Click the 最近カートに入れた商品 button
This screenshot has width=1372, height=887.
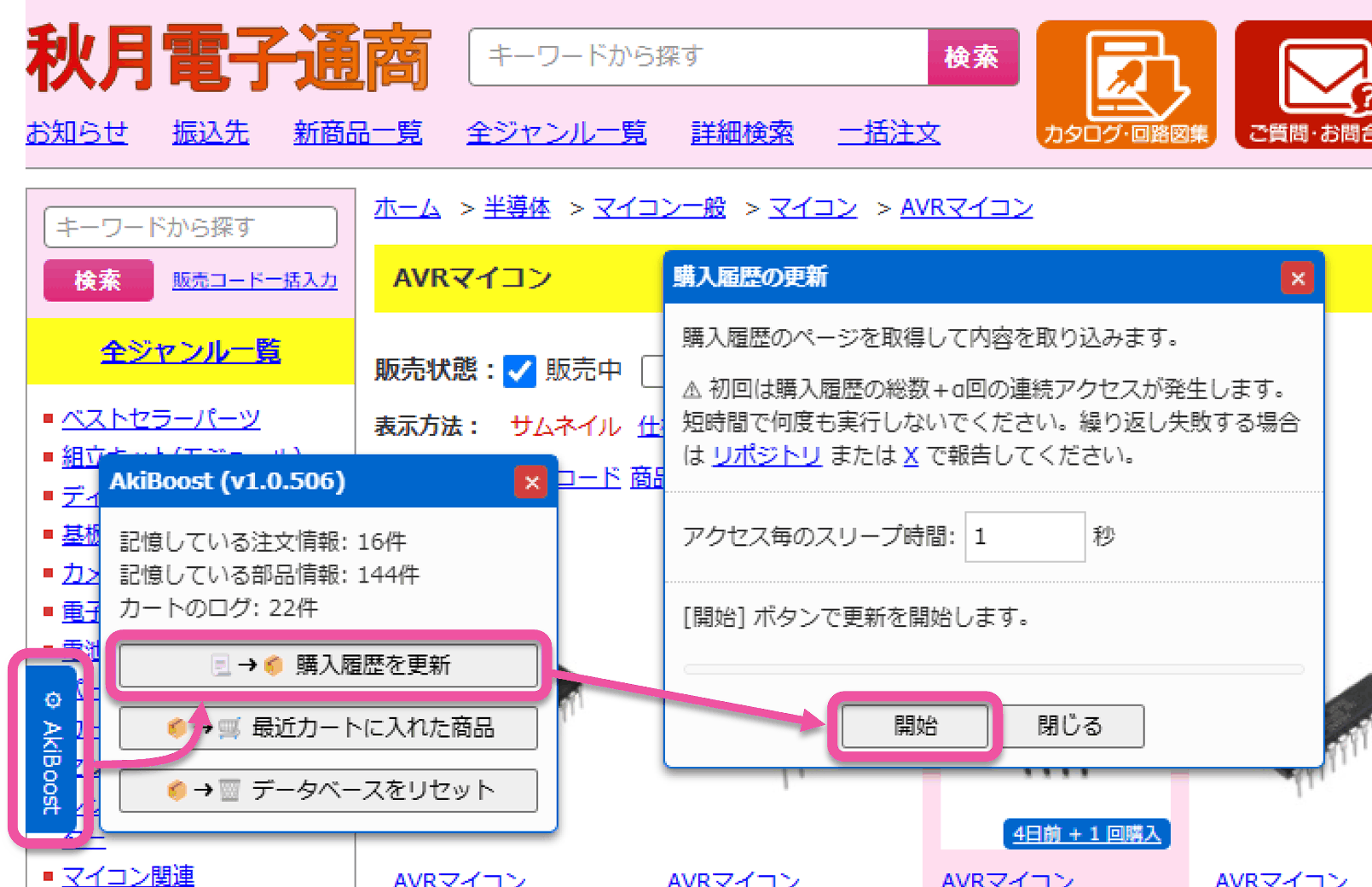click(328, 728)
